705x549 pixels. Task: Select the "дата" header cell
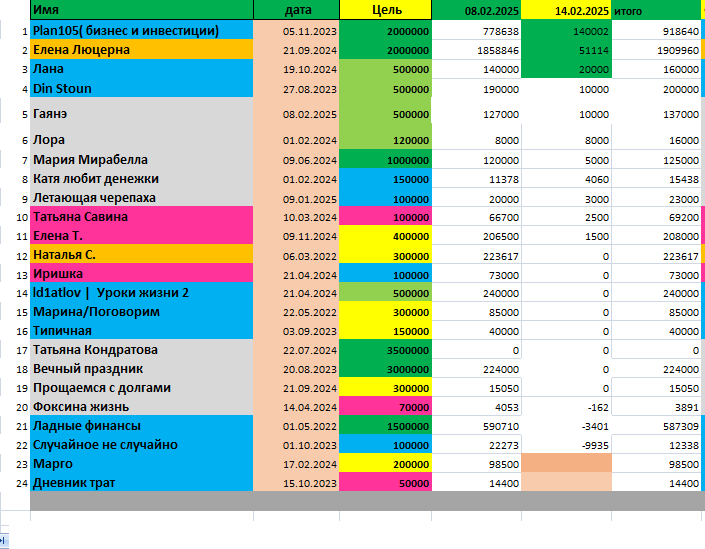[x=296, y=9]
